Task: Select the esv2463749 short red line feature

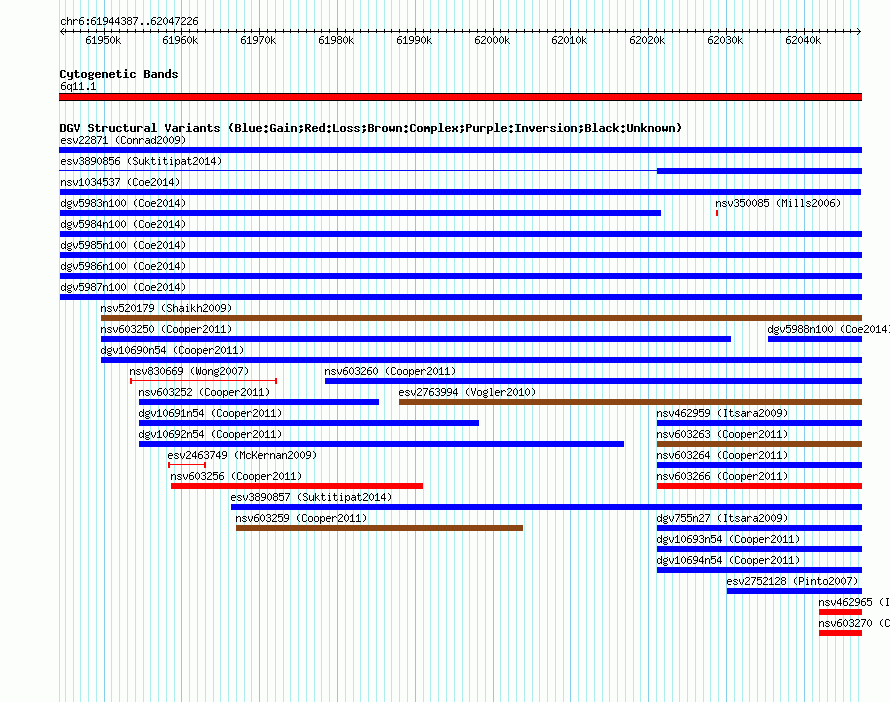Action: [x=187, y=465]
